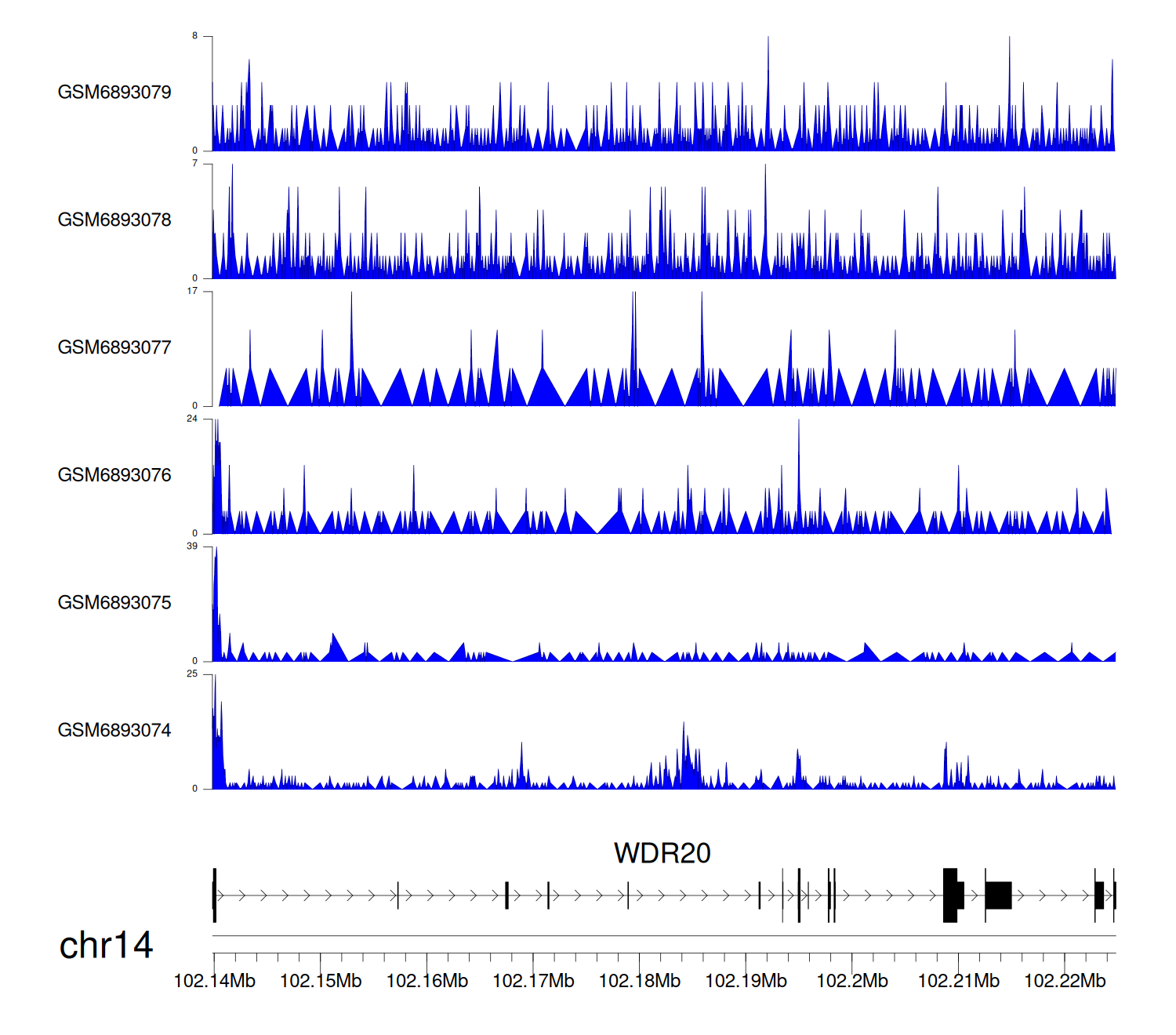This screenshot has width=1176, height=1035.
Task: Select the 102.15Mb axis label
Action: (x=321, y=981)
